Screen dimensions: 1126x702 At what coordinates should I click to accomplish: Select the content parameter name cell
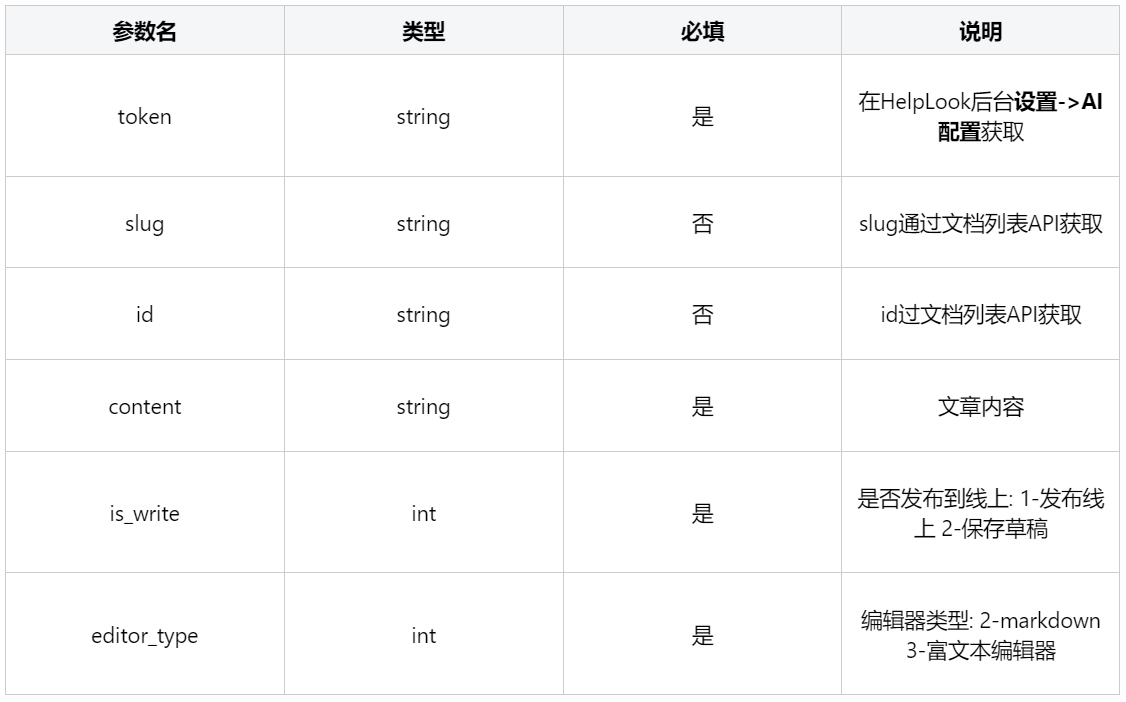click(144, 407)
